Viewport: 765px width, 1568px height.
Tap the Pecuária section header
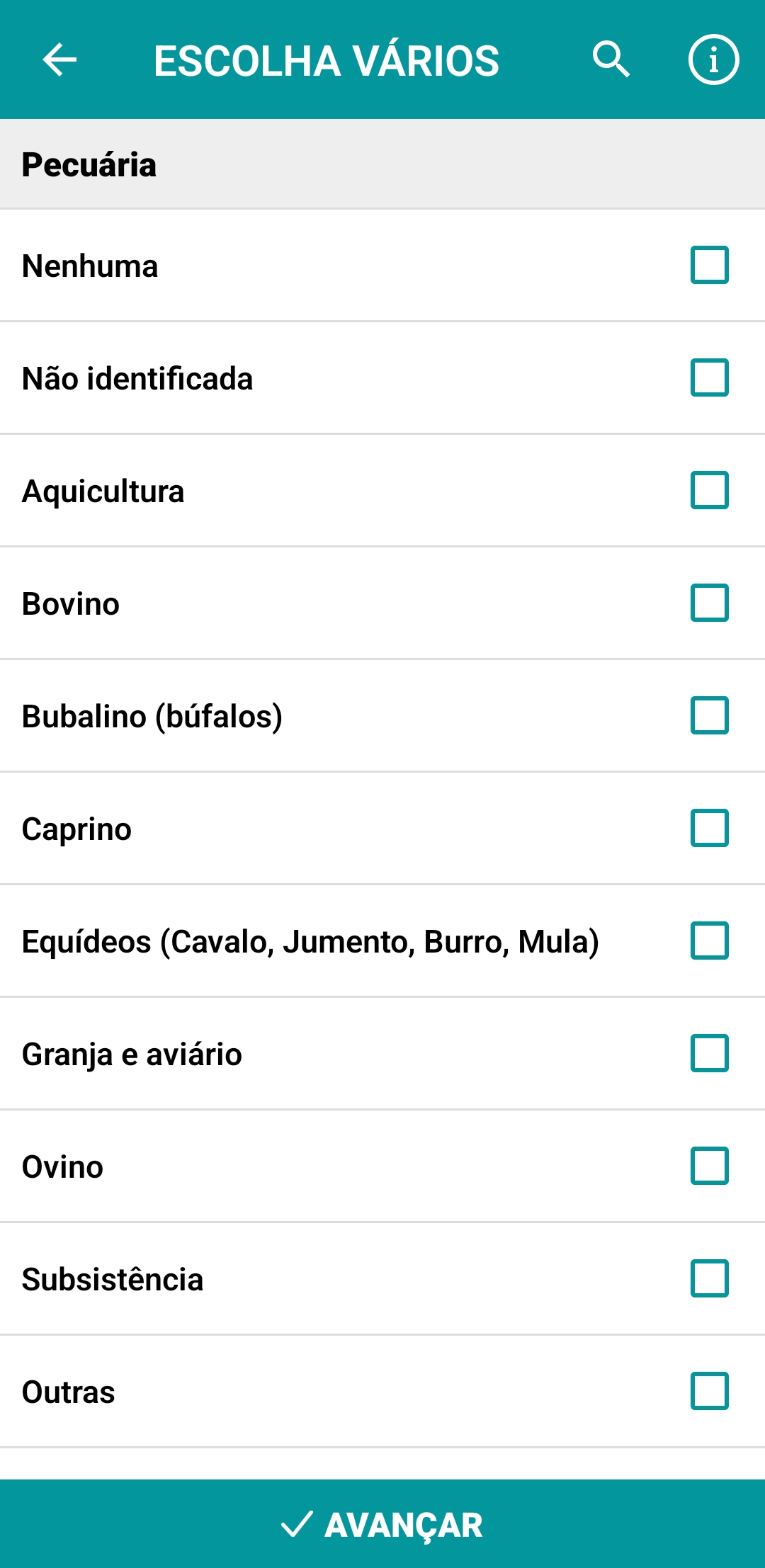coord(89,164)
